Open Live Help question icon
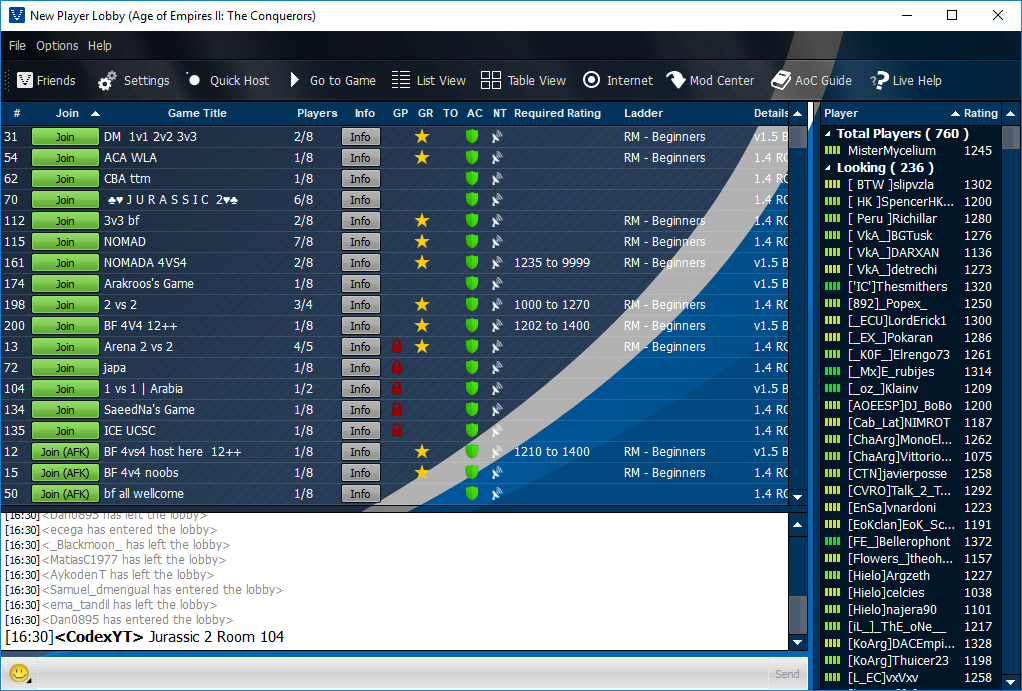The height and width of the screenshot is (691, 1022). 879,80
